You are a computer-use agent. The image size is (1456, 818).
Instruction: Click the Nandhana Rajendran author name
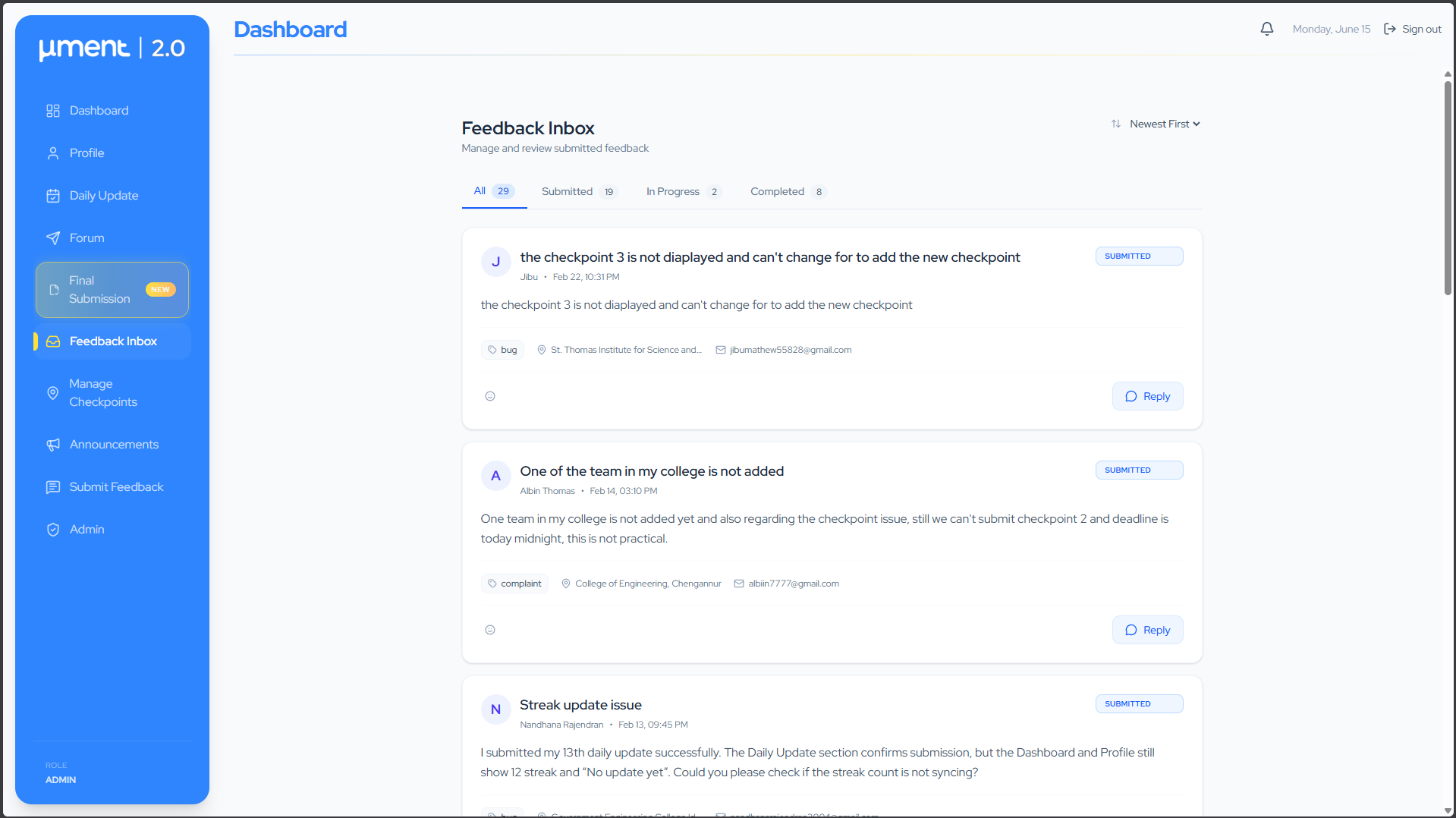561,725
